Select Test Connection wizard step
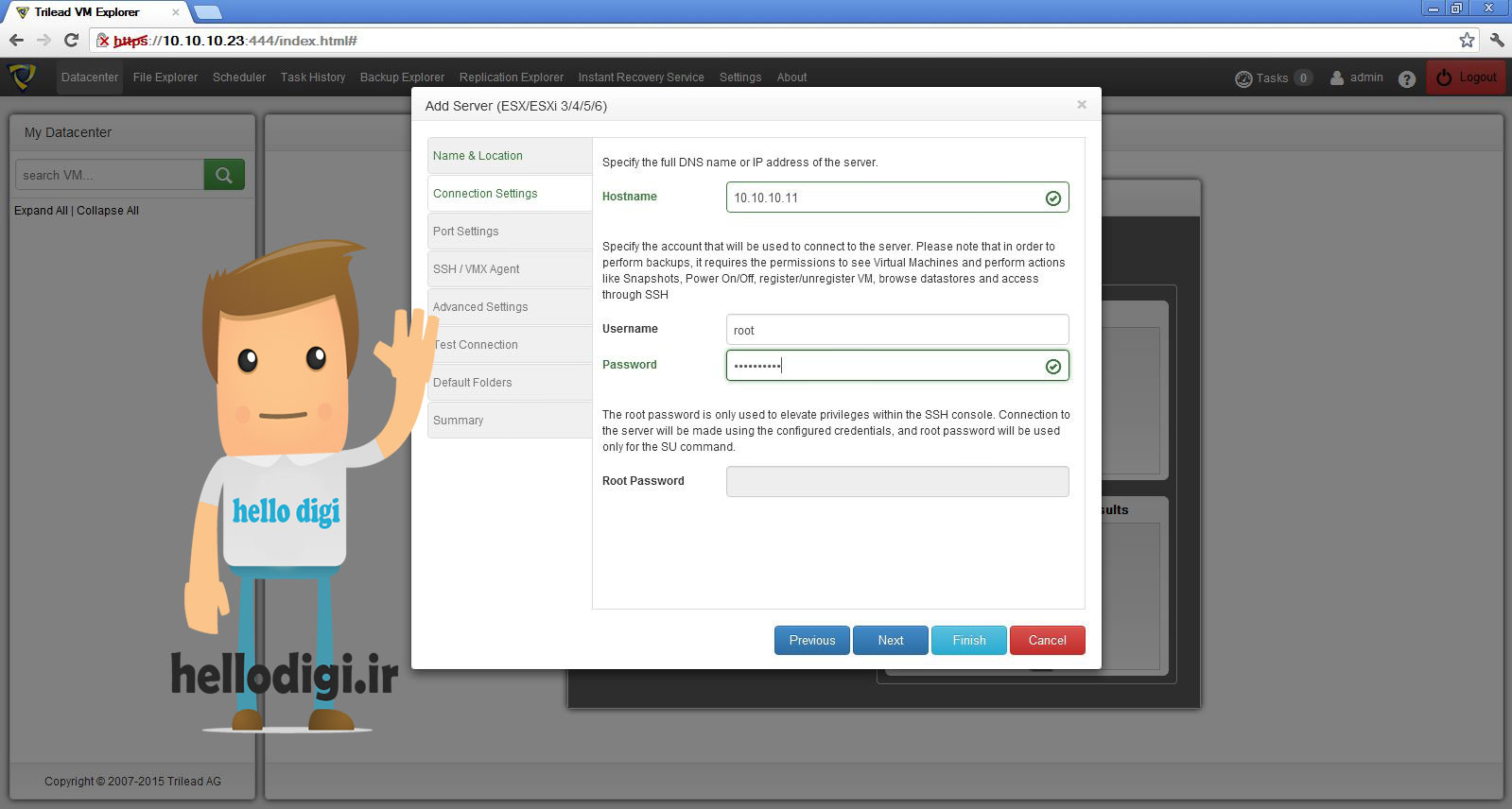 pyautogui.click(x=510, y=345)
